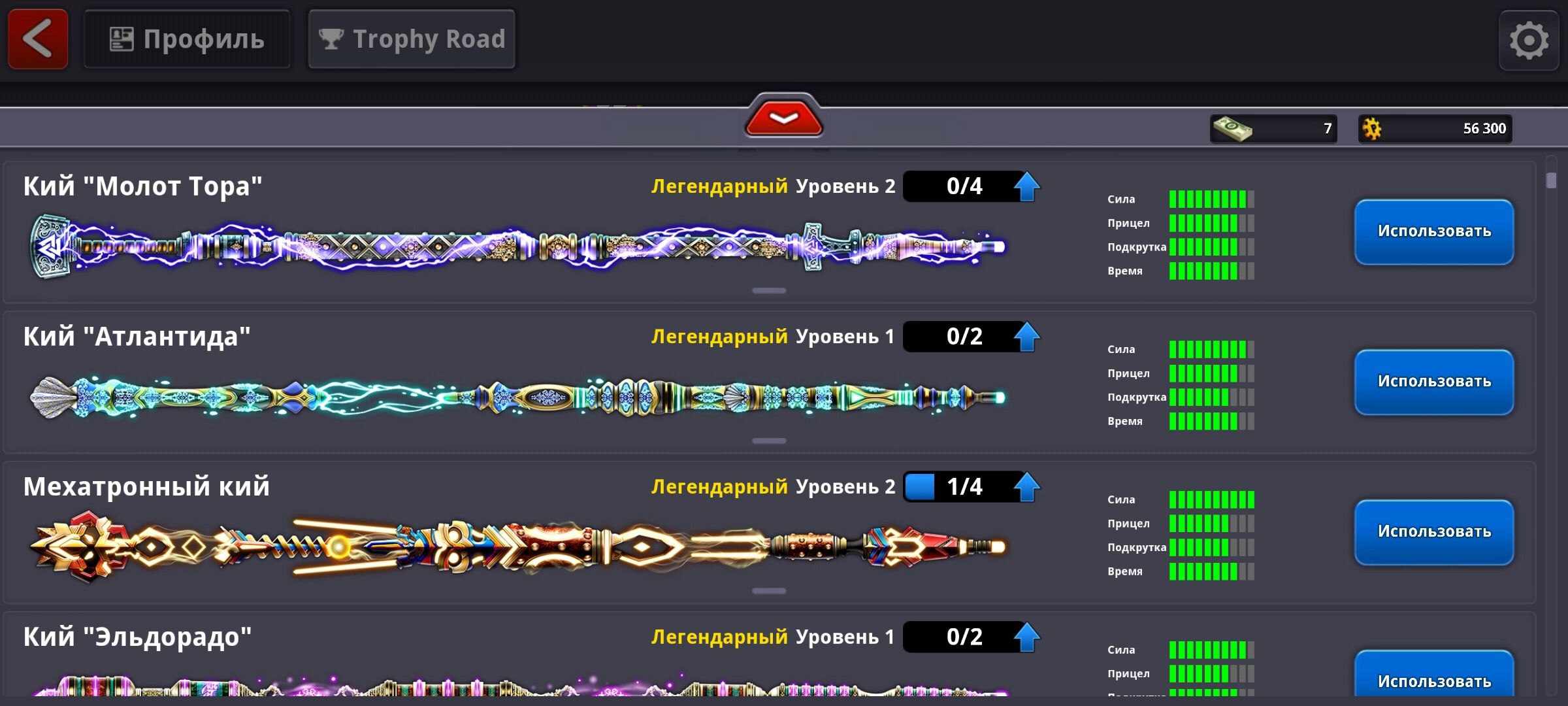Click the gold gear coins icon
Viewport: 1568px width, 706px height.
pyautogui.click(x=1372, y=129)
